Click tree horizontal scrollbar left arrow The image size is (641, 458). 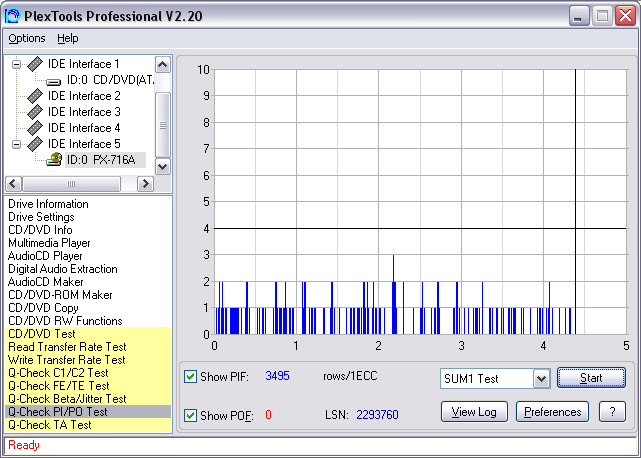(13, 184)
